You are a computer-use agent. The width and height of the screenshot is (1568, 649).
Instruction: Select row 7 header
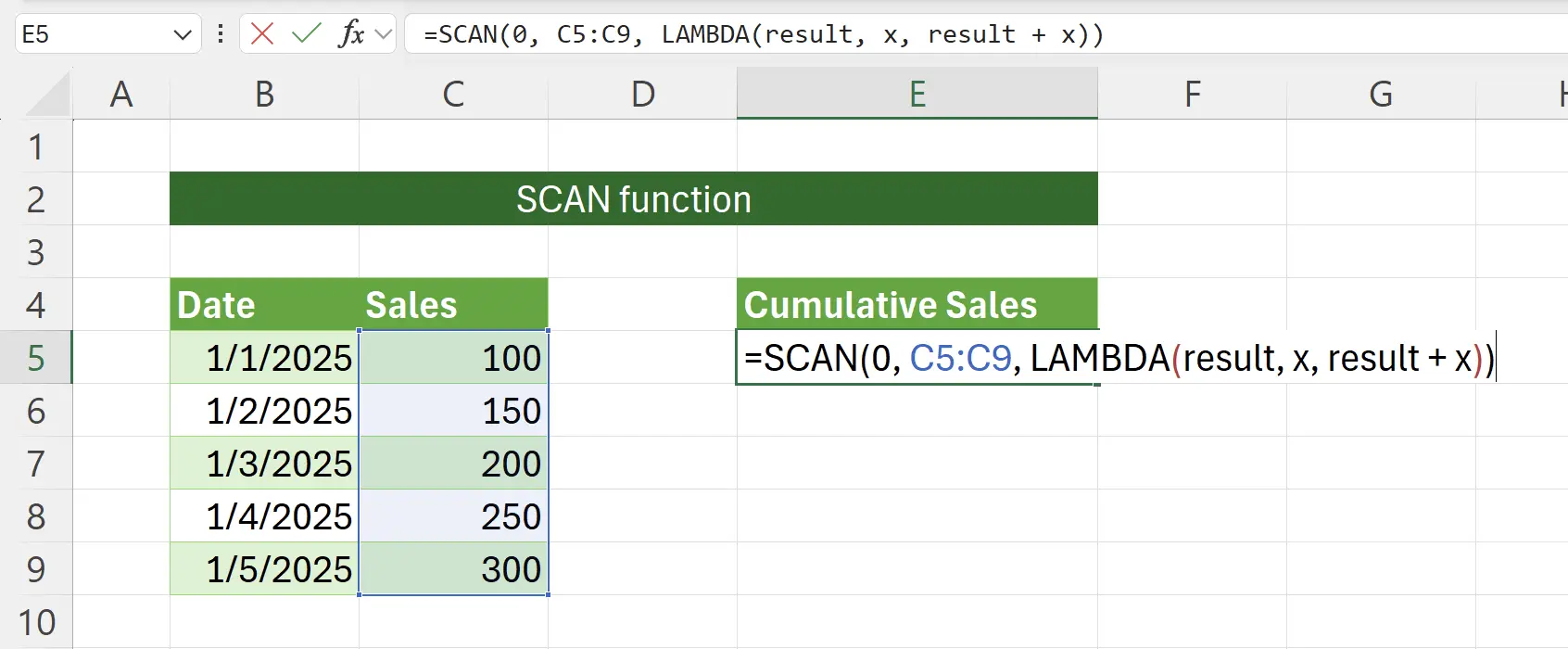pyautogui.click(x=36, y=464)
